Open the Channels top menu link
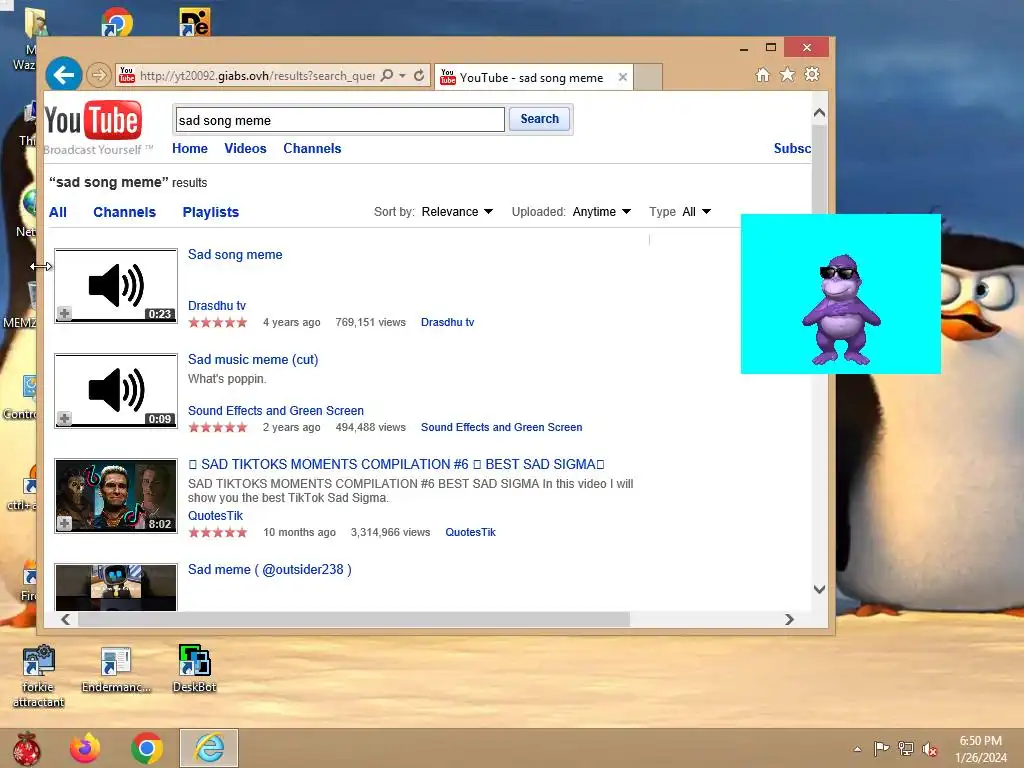 312,148
